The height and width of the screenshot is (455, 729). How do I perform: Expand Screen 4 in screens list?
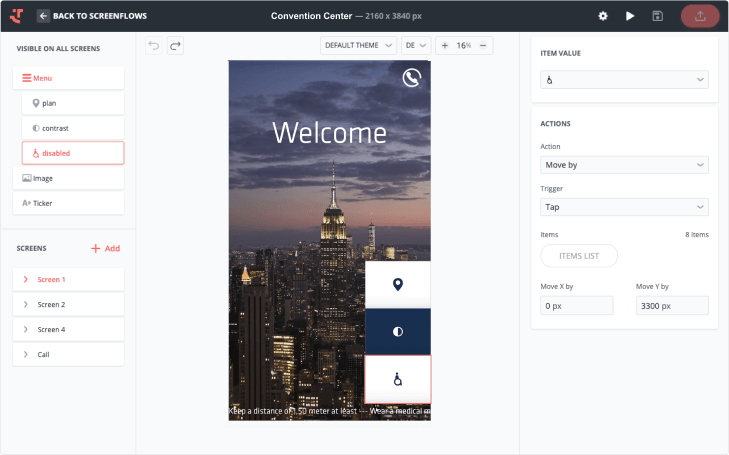click(x=26, y=330)
